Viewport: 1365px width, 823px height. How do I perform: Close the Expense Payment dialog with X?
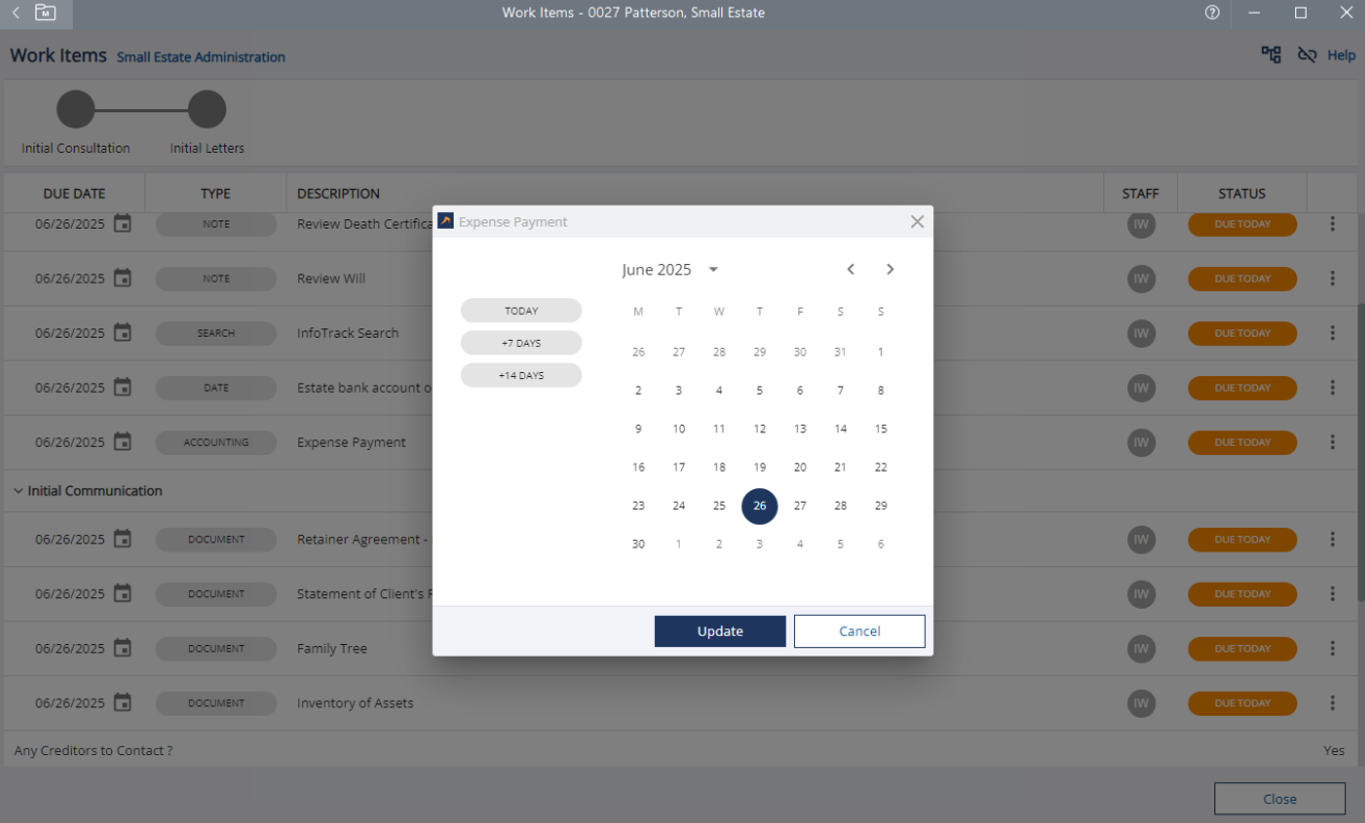917,222
